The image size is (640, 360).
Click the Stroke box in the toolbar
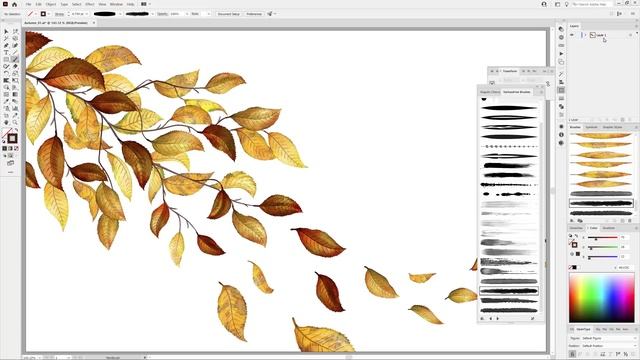pyautogui.click(x=12, y=138)
